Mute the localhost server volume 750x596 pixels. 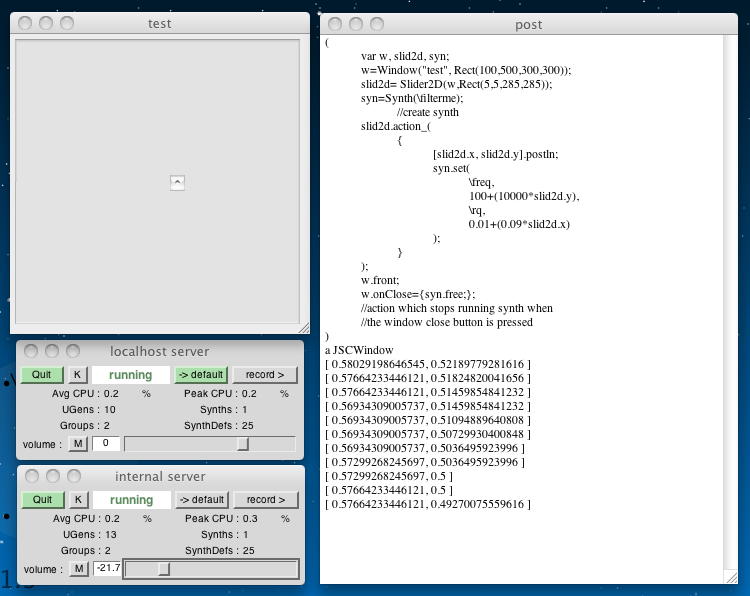click(x=77, y=443)
